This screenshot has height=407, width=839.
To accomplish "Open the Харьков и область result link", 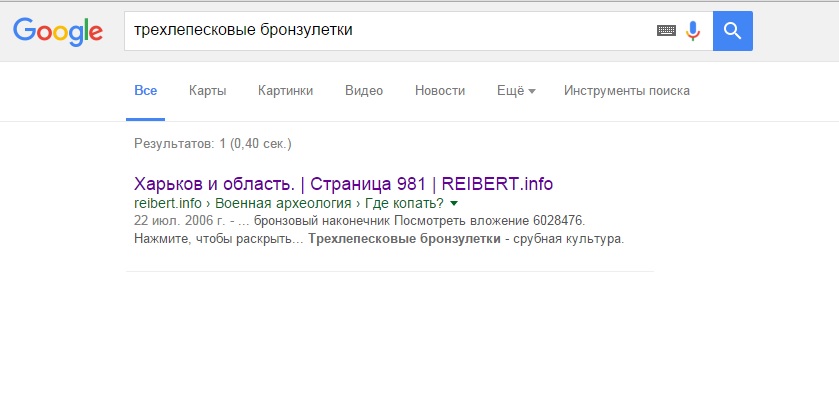I will pos(343,184).
